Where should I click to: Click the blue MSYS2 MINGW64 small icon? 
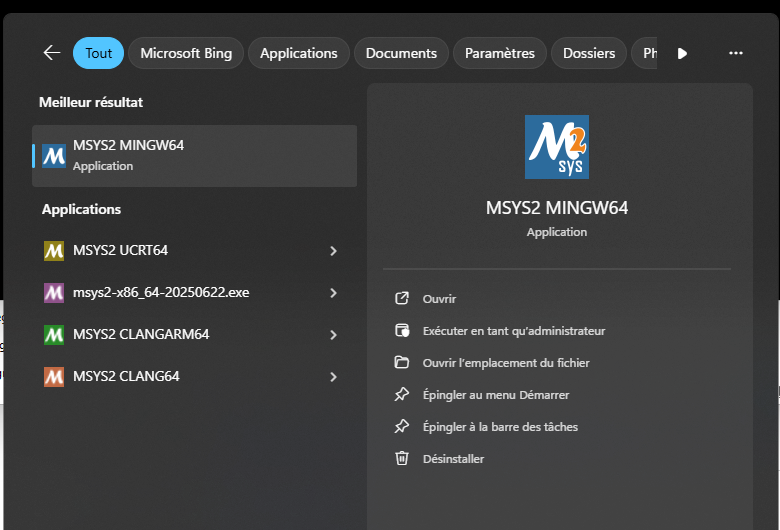tap(54, 156)
